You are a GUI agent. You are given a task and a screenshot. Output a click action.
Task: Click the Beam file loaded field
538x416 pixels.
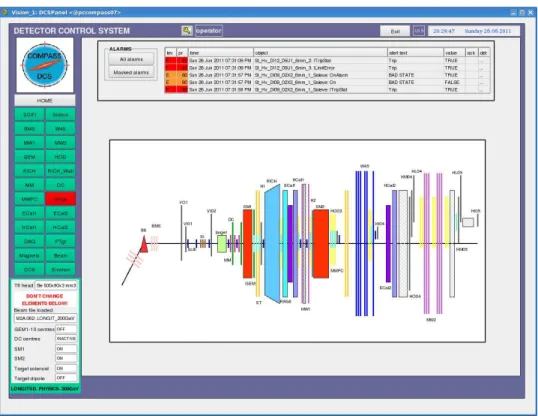click(45, 318)
